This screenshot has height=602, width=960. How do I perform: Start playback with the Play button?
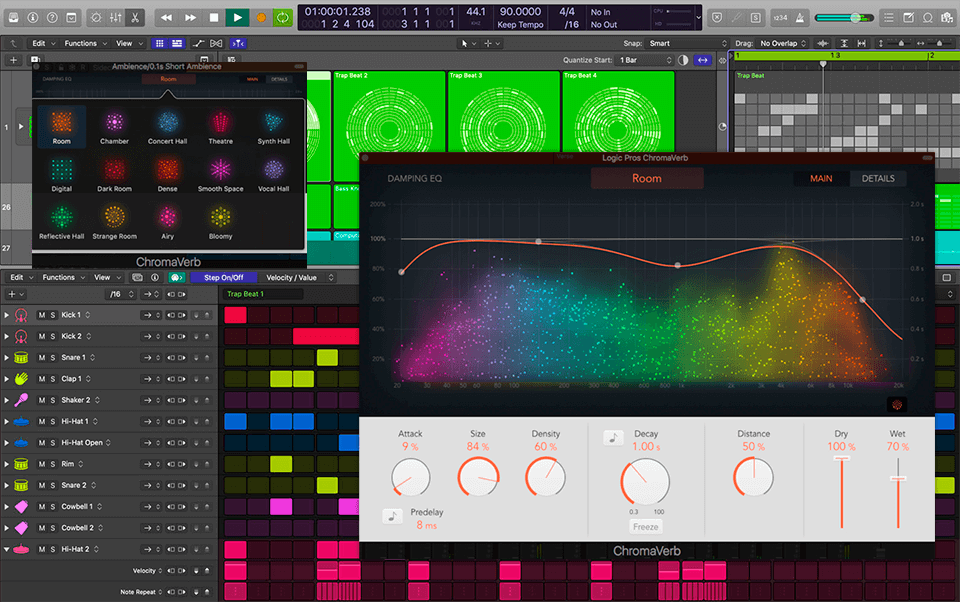237,18
